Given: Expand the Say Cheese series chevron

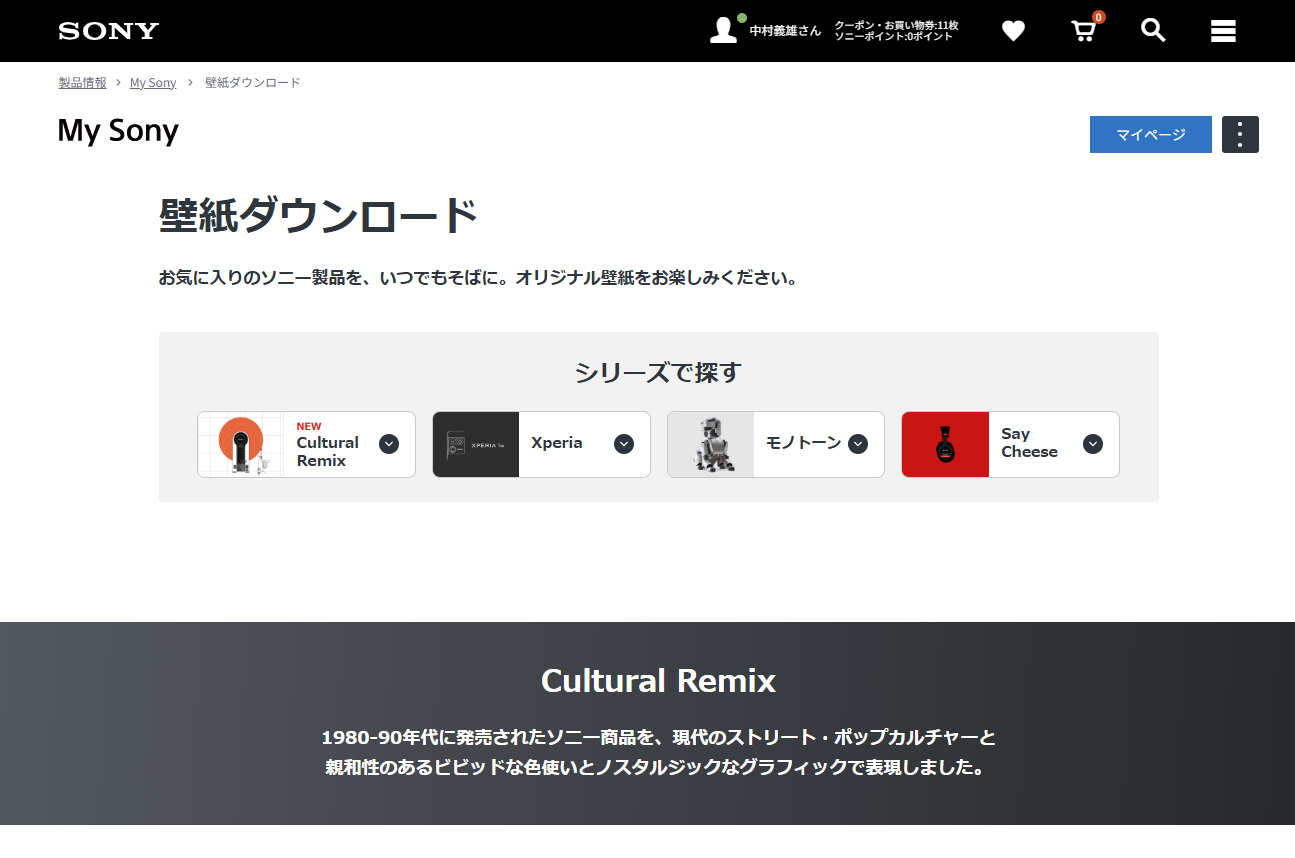Looking at the screenshot, I should pos(1093,444).
